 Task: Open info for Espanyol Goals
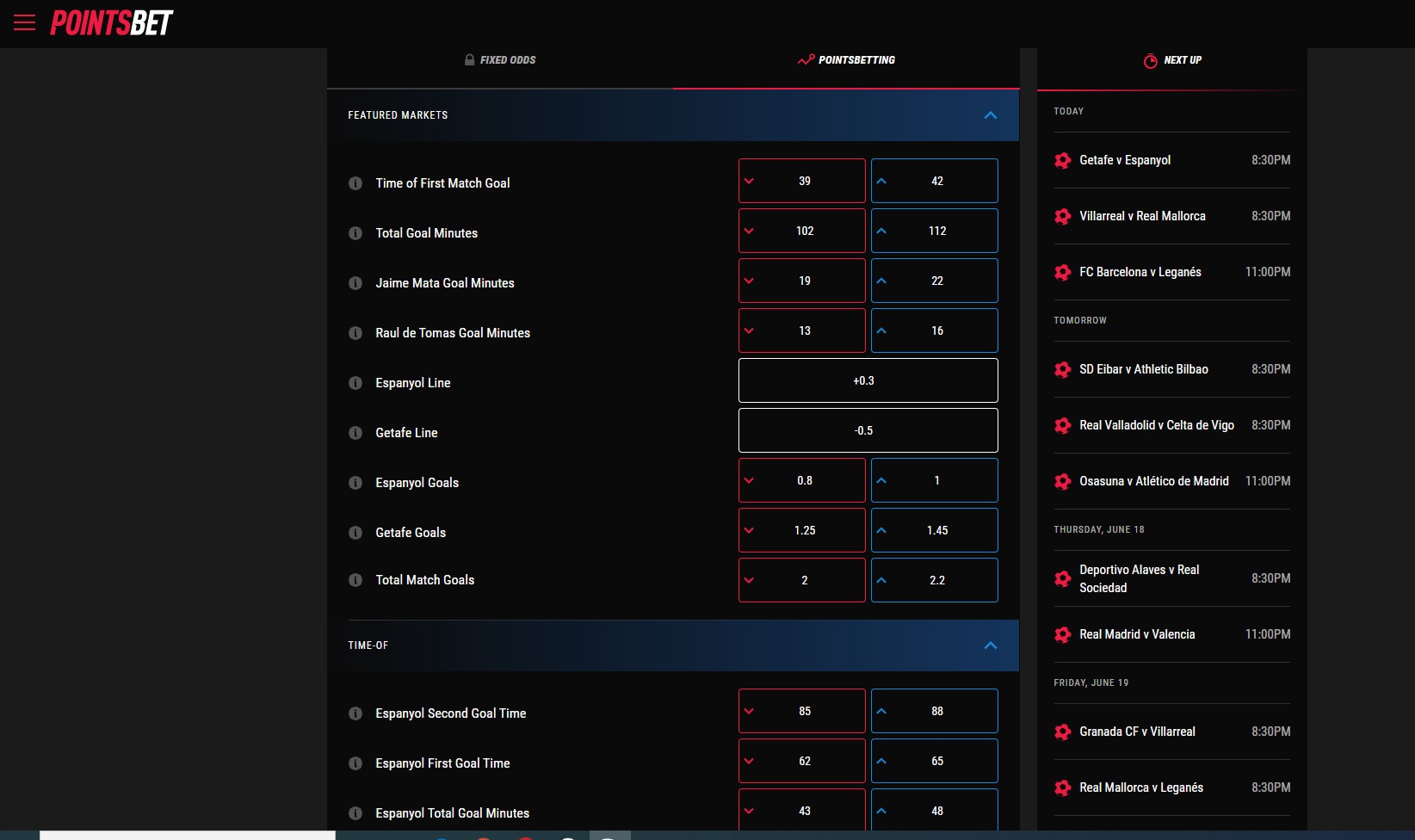(x=355, y=483)
